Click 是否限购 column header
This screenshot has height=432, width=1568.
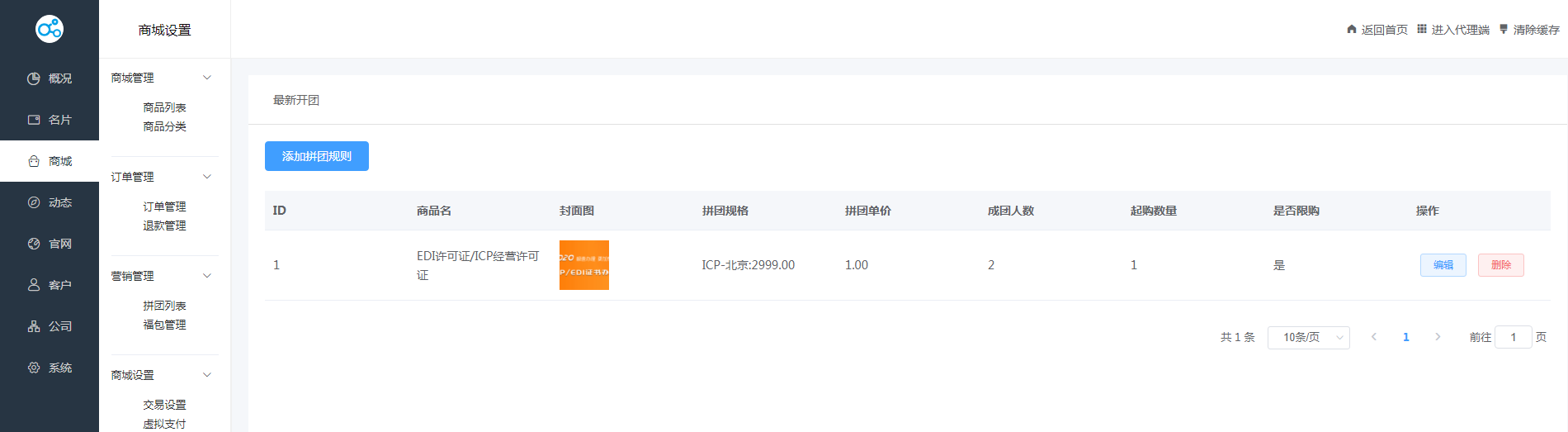[1296, 211]
